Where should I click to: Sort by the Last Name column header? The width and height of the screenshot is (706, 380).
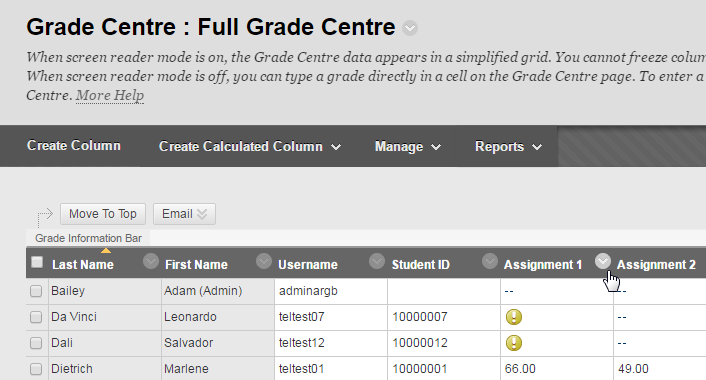[x=83, y=265]
